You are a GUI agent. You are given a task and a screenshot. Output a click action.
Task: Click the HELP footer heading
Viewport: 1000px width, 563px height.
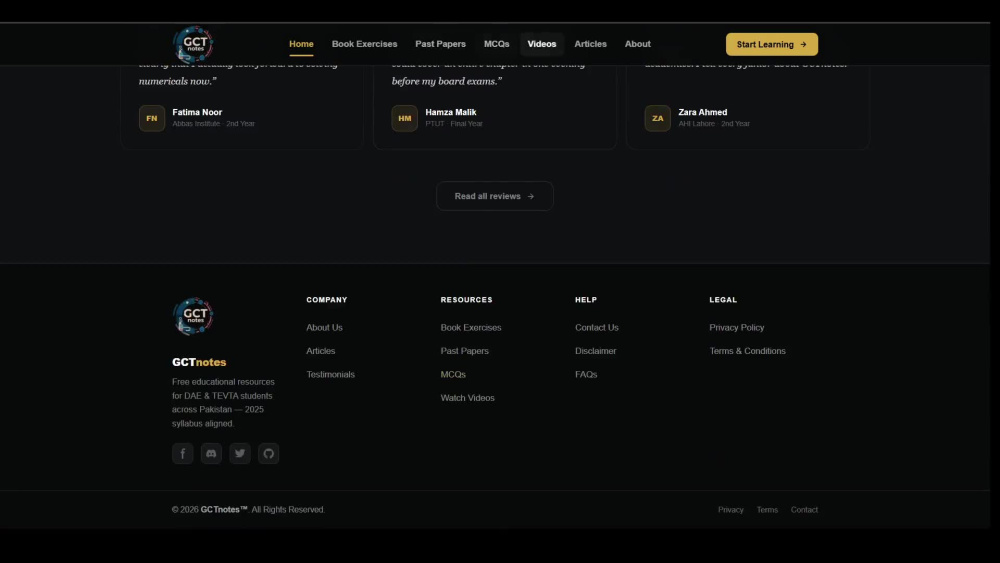pos(585,300)
